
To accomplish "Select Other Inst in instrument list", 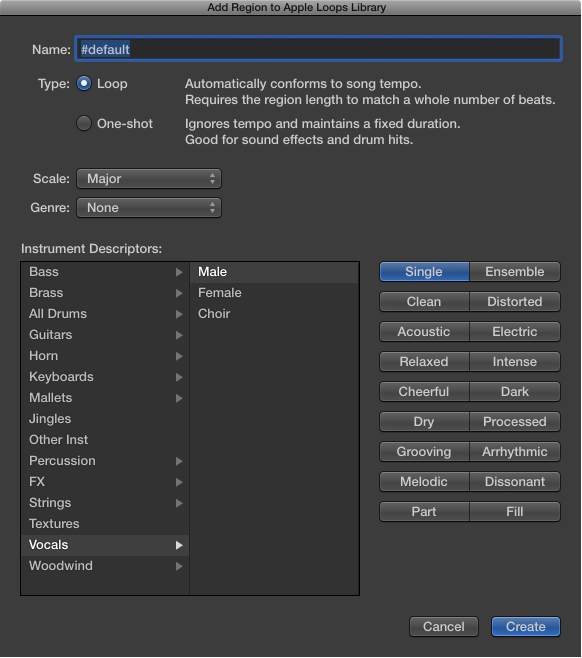I will pos(105,440).
